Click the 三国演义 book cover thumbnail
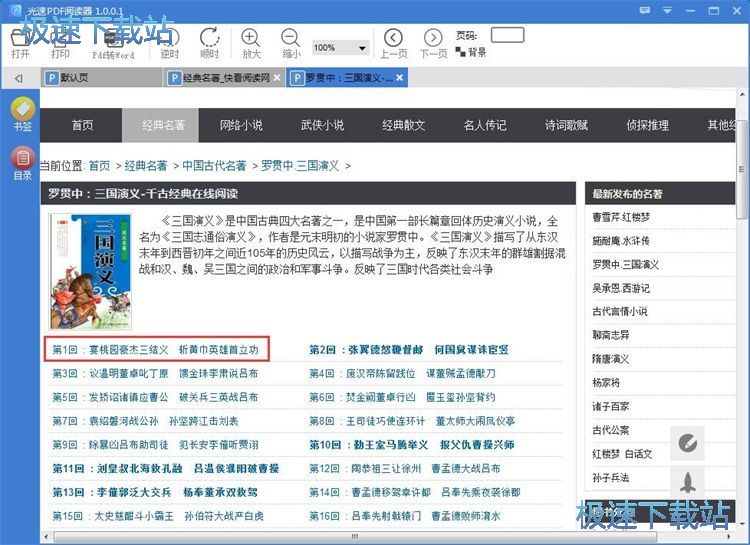This screenshot has width=750, height=545. point(90,271)
